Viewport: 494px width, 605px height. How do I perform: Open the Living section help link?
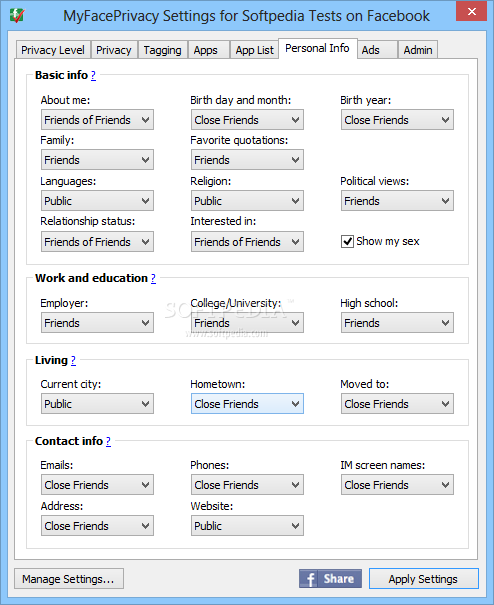coord(73,360)
